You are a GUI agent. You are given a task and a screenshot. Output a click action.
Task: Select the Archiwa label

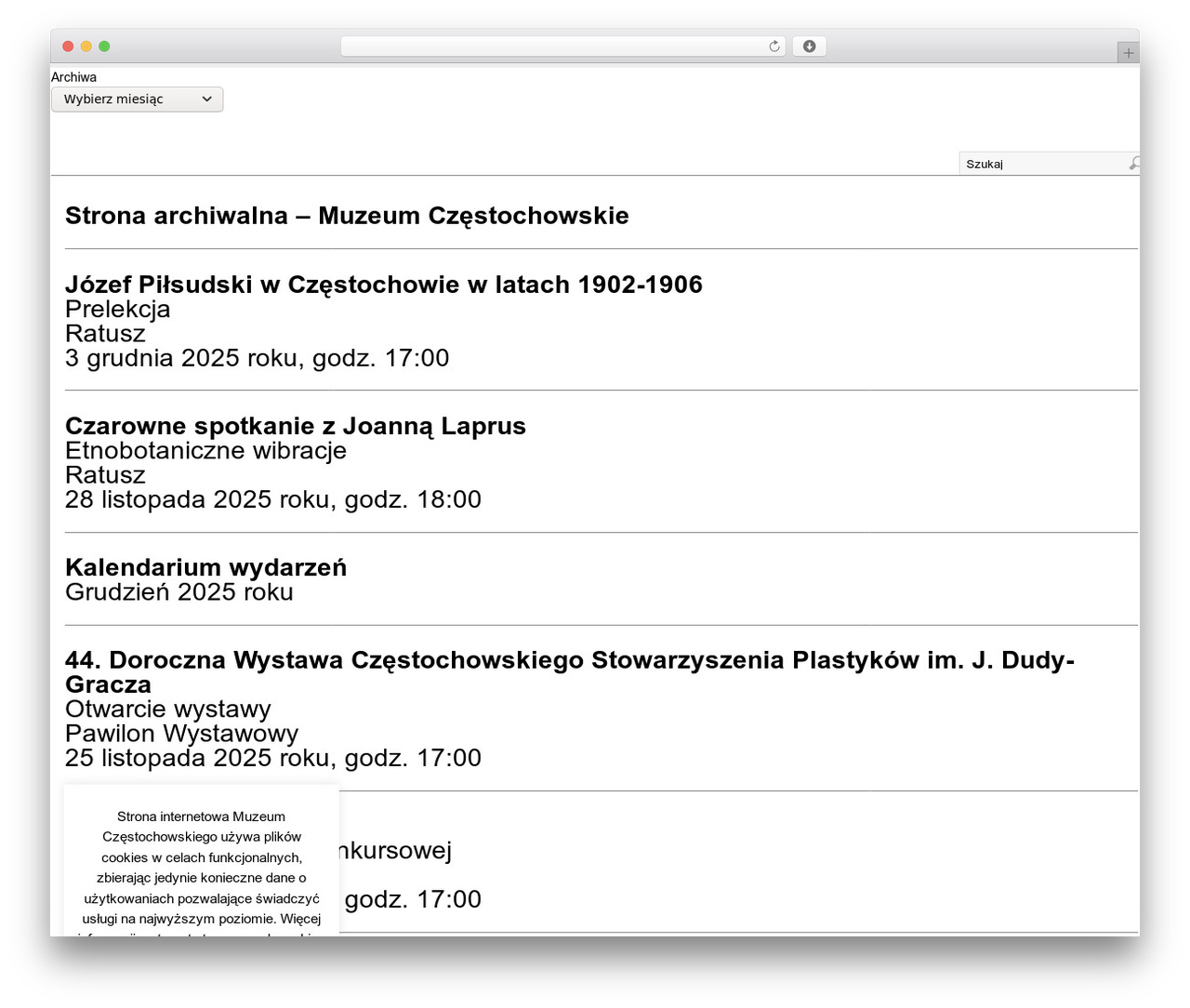coord(73,77)
